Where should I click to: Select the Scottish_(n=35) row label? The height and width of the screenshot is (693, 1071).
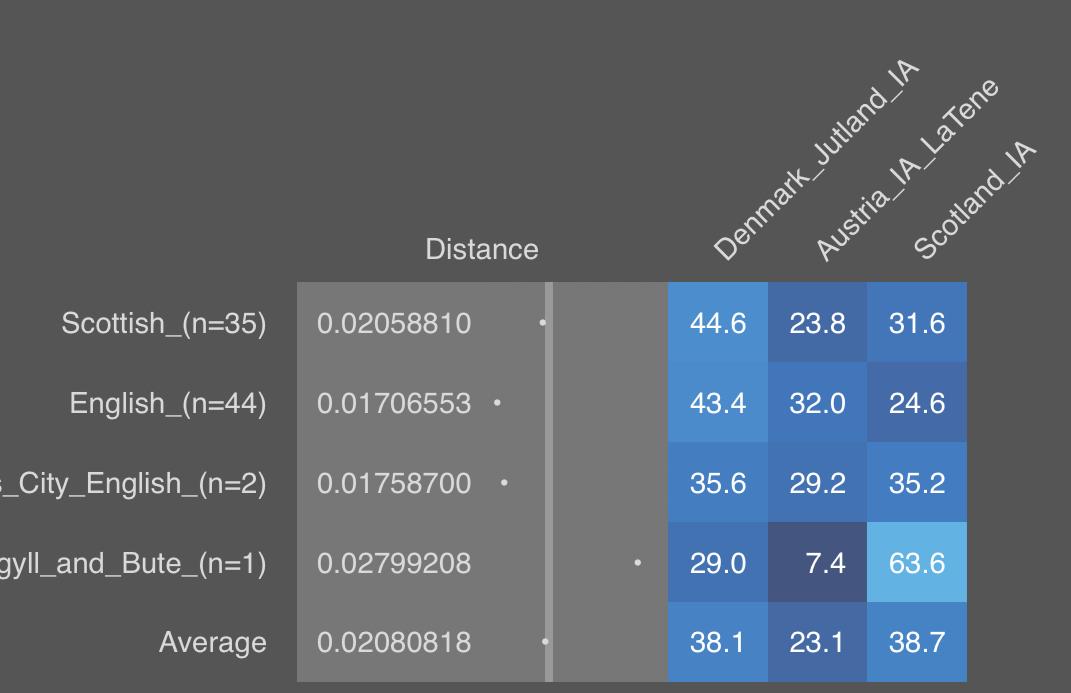[x=164, y=323]
